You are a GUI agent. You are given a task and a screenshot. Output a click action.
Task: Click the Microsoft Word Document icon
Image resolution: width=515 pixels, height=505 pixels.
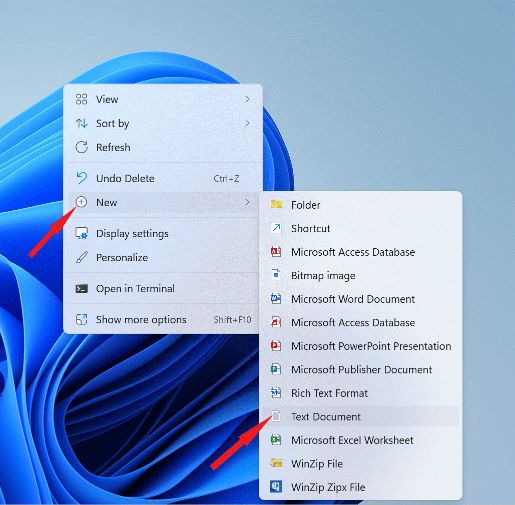pos(276,299)
